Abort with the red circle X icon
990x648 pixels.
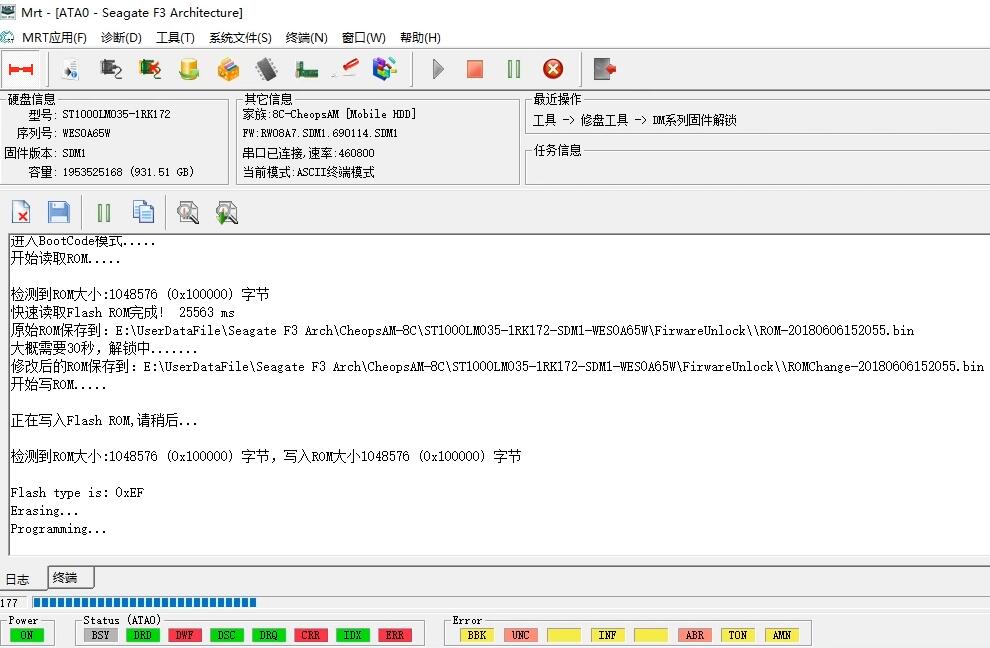553,69
